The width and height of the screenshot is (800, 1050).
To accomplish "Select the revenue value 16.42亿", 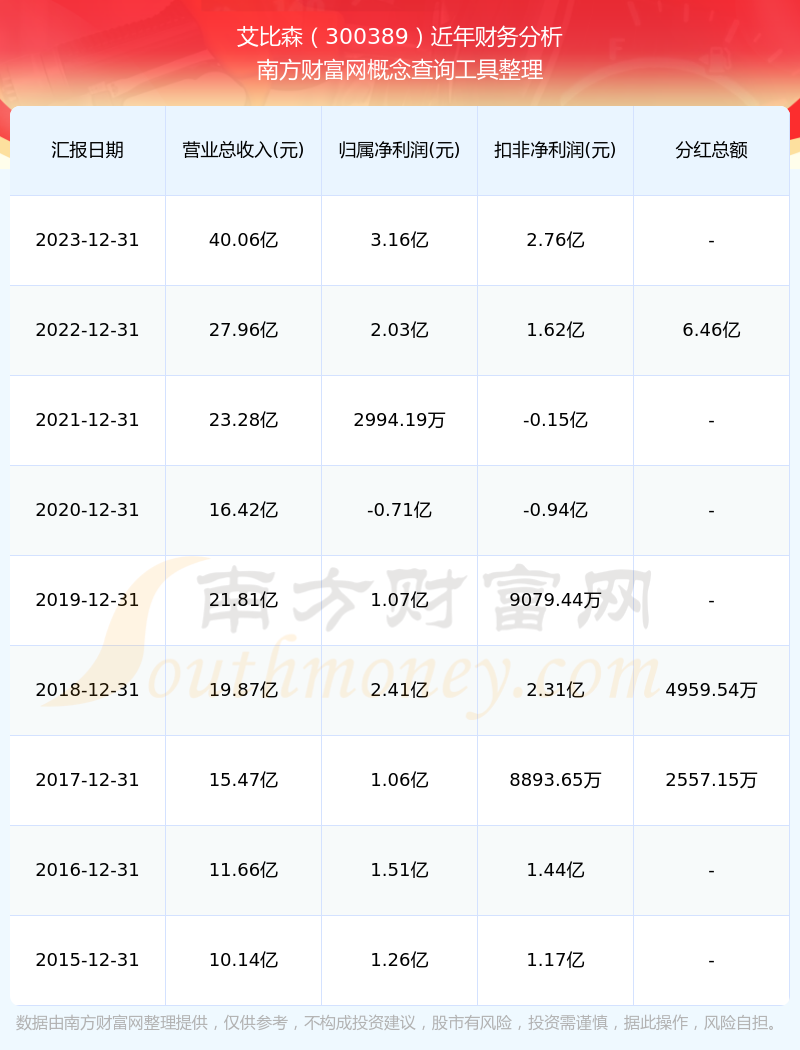I will [243, 510].
